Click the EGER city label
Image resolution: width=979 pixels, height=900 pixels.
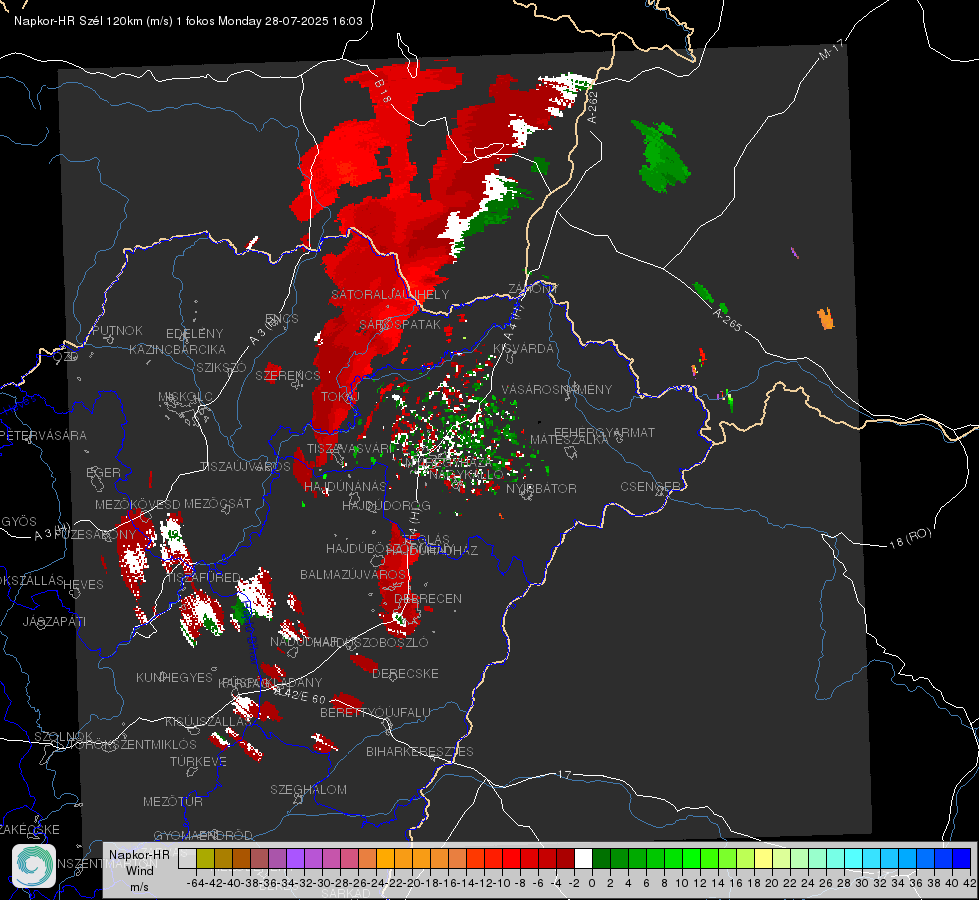(103, 472)
